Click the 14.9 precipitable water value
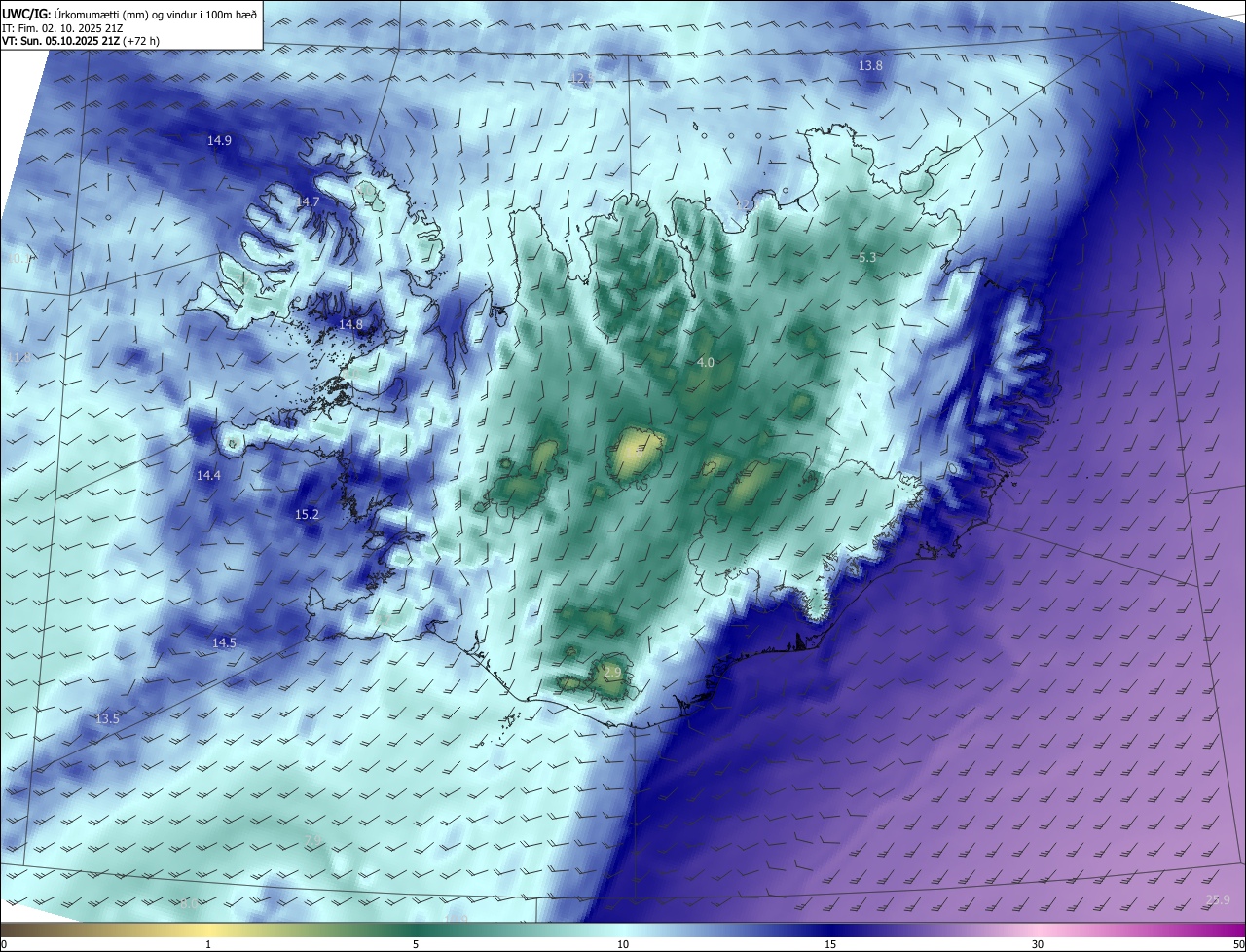 click(219, 140)
